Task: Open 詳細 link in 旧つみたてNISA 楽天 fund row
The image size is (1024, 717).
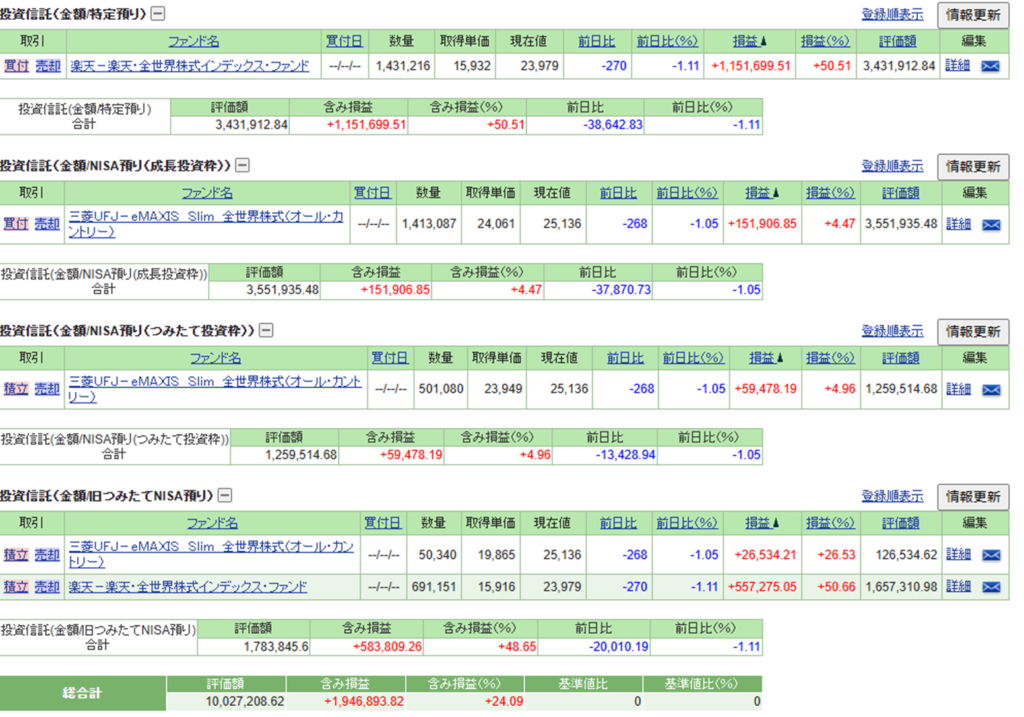Action: click(x=958, y=586)
